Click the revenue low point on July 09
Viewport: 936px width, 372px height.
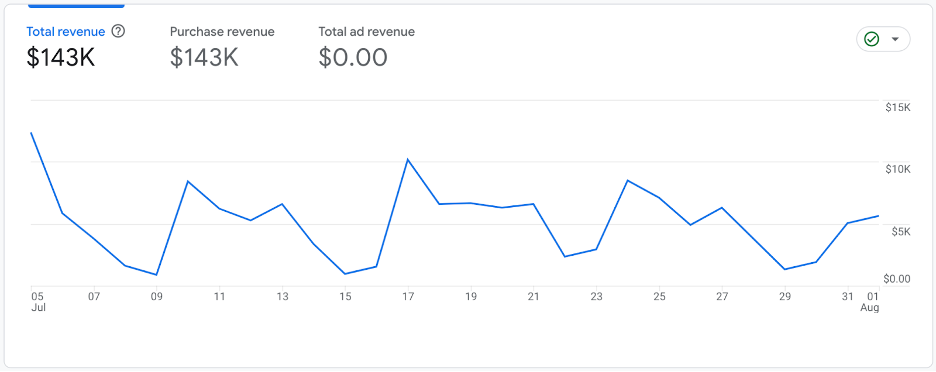click(x=156, y=275)
